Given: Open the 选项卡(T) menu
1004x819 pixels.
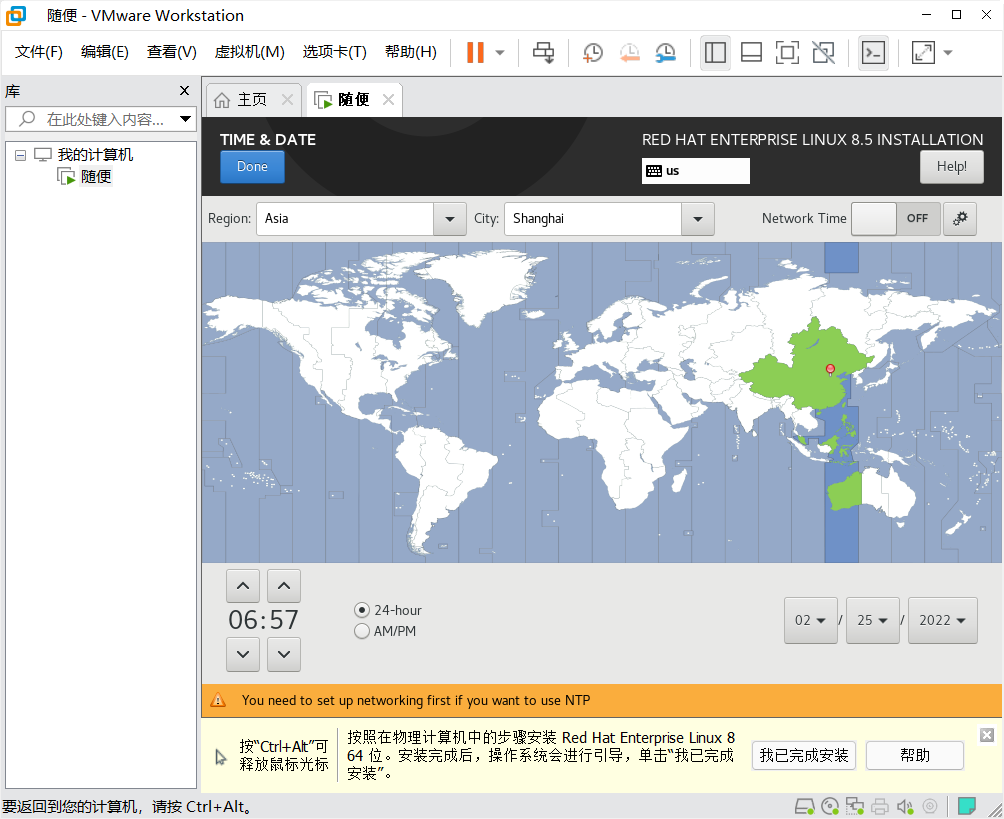Looking at the screenshot, I should click(334, 52).
